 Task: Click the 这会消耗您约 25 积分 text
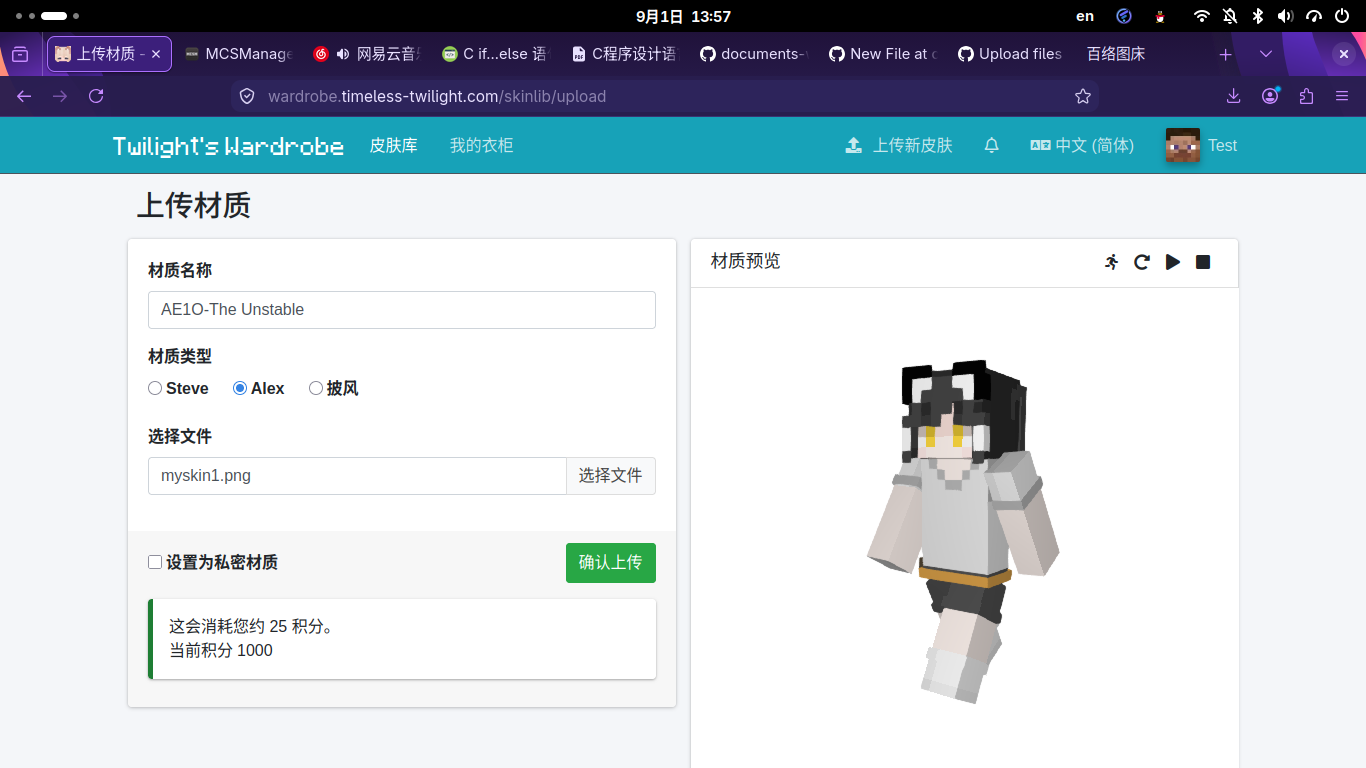tap(252, 627)
